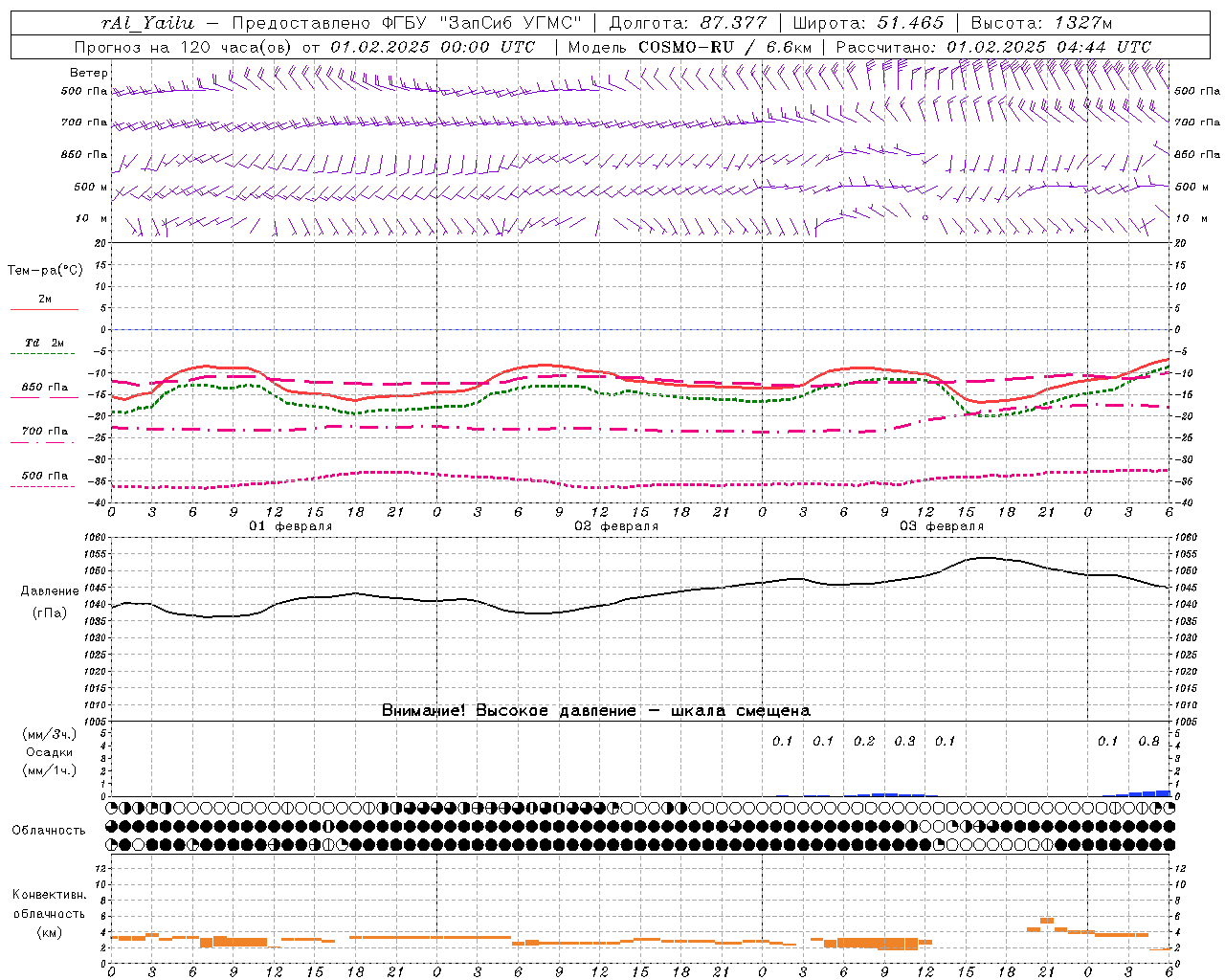Click the "(гПа)" pressure unit label

49,613
